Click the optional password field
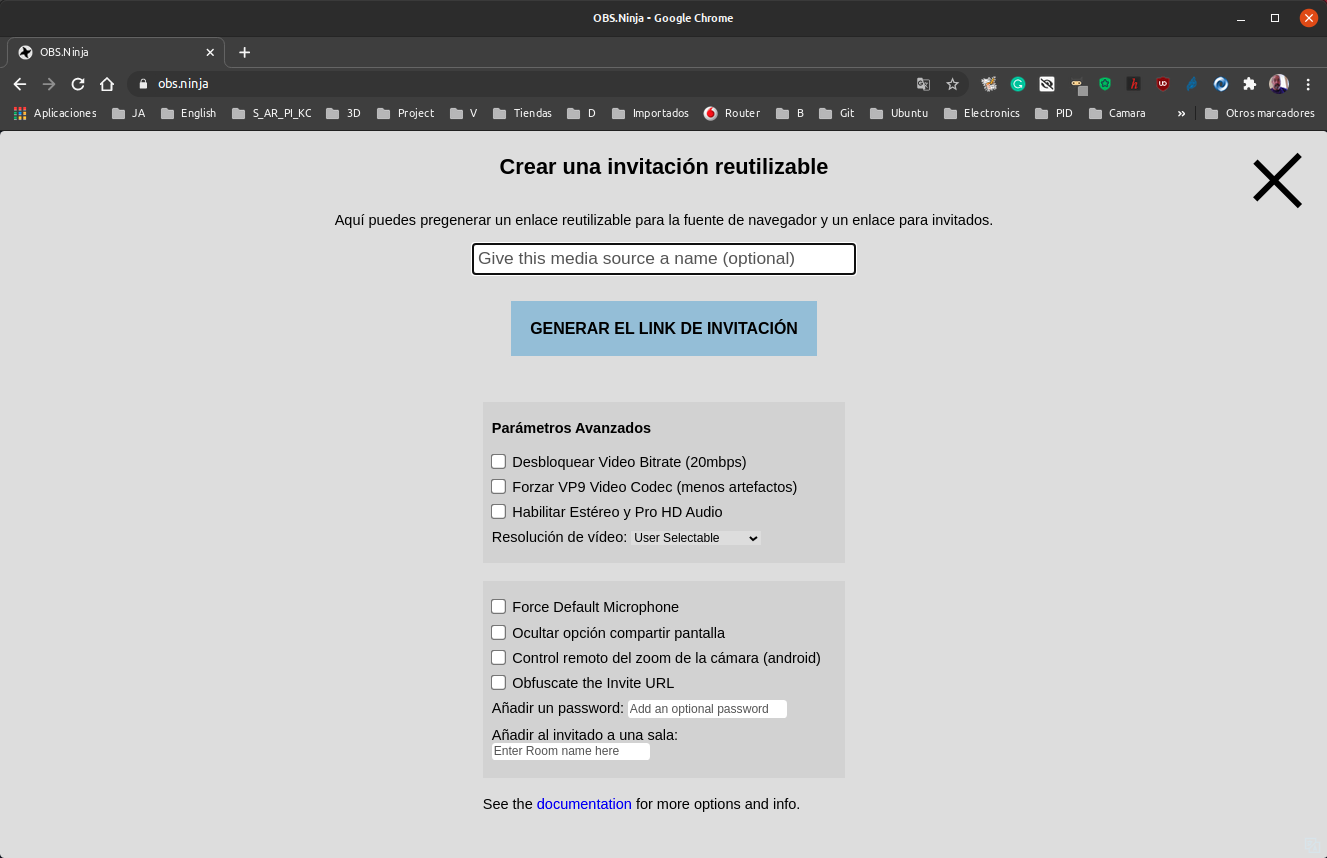Viewport: 1327px width, 858px height. pos(707,709)
